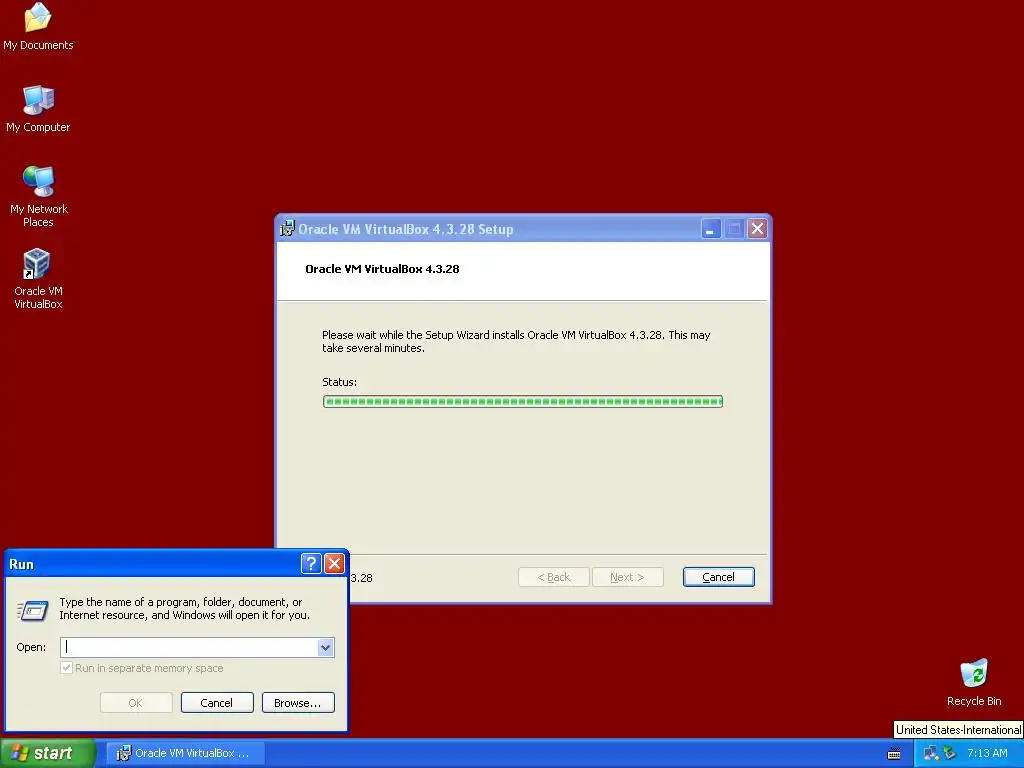Minimize the VirtualBox Setup window
This screenshot has width=1024, height=768.
click(x=711, y=229)
